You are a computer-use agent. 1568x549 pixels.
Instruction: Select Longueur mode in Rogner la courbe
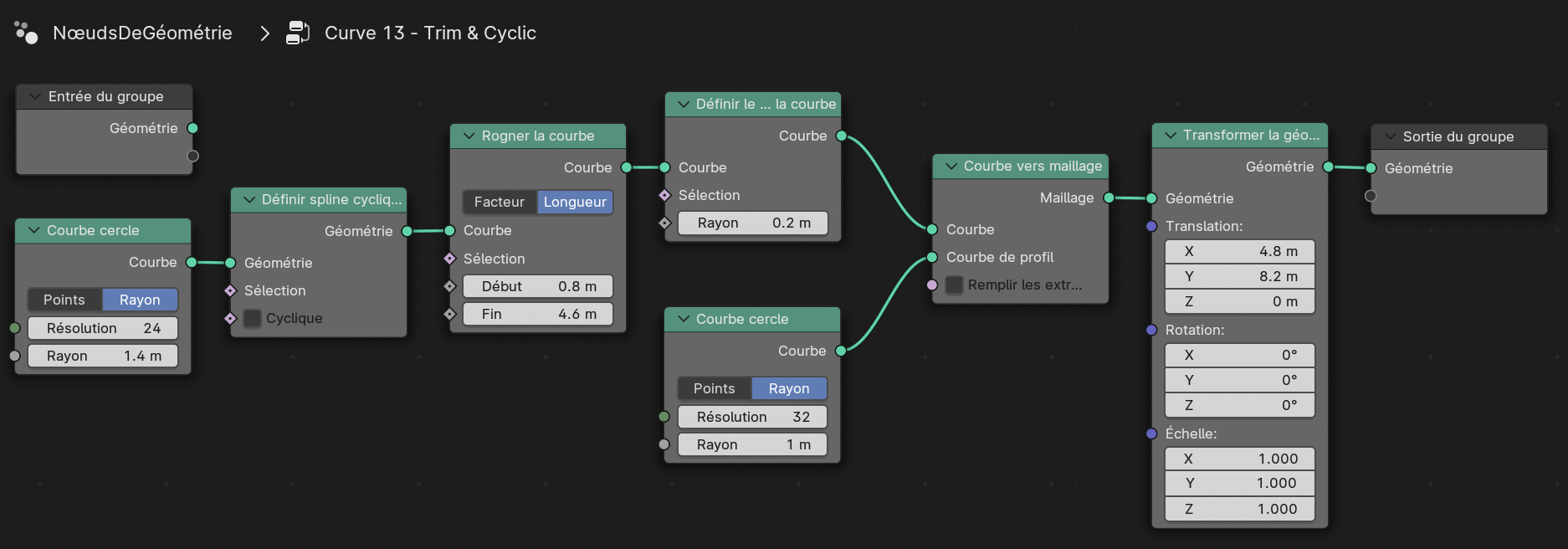point(575,202)
